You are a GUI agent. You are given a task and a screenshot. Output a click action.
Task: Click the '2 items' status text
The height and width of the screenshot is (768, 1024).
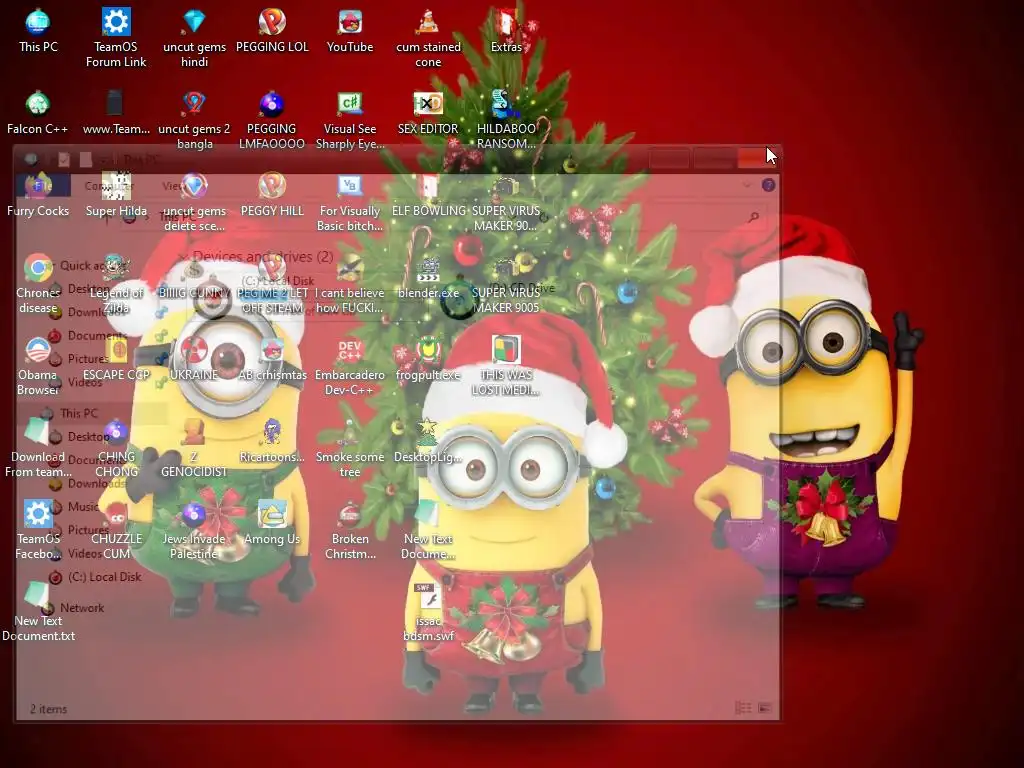pyautogui.click(x=48, y=709)
